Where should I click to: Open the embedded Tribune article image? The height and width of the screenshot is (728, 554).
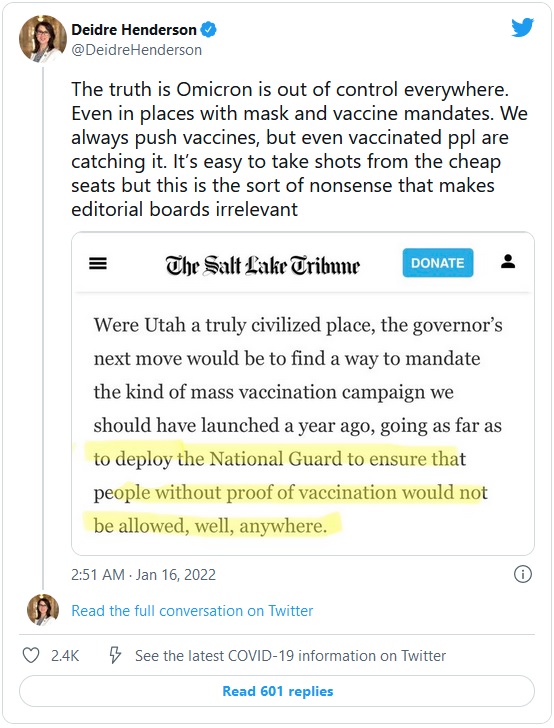pos(303,393)
